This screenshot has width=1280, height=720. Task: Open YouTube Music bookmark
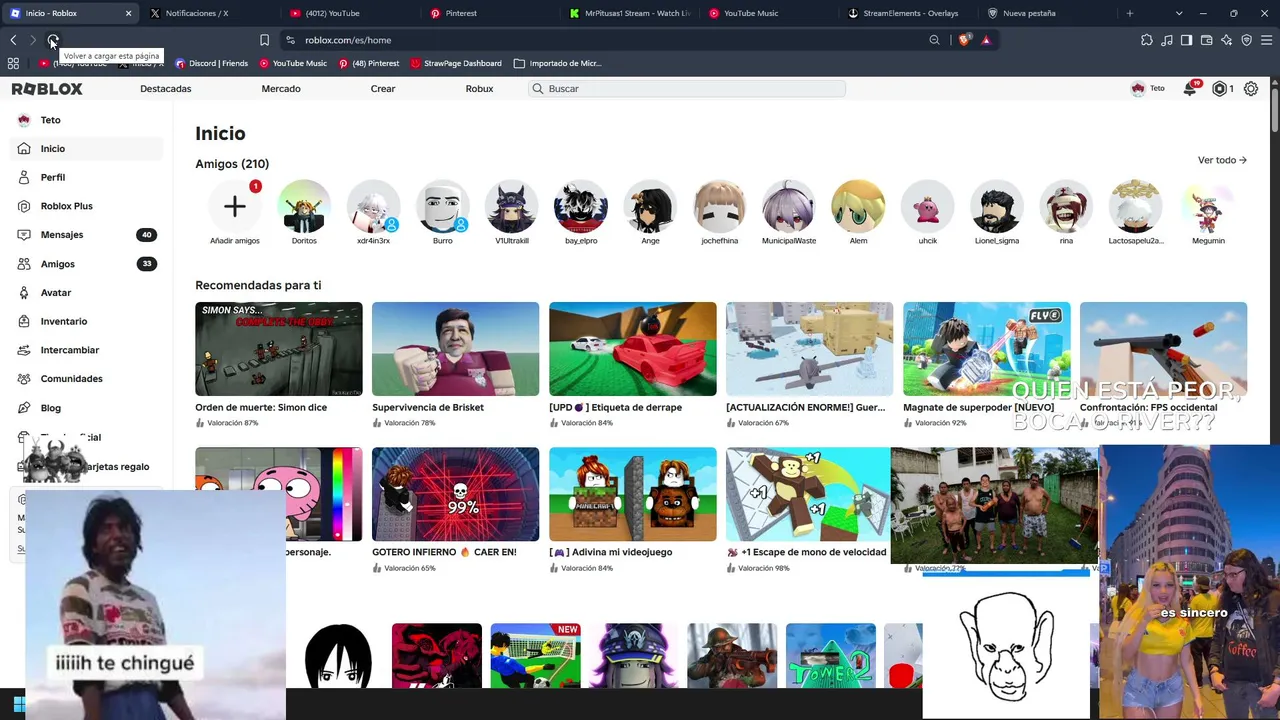tap(293, 63)
